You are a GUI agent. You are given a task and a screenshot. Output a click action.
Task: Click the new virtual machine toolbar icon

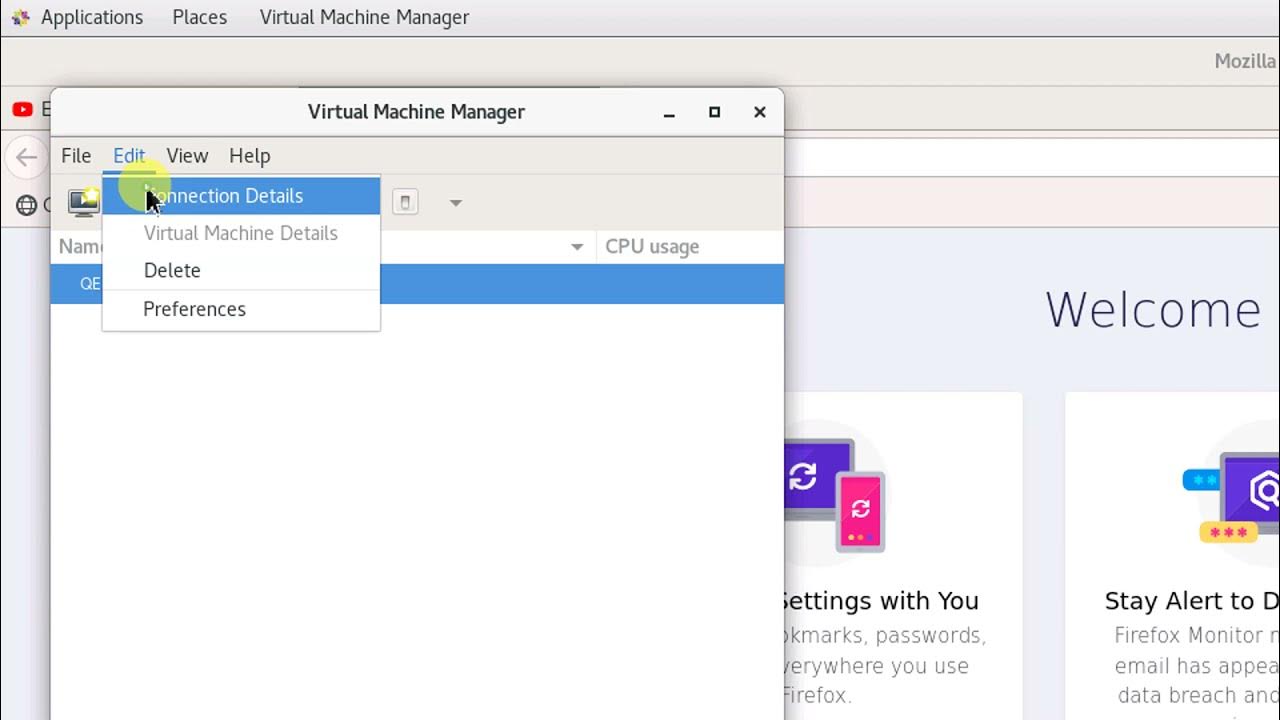coord(83,202)
